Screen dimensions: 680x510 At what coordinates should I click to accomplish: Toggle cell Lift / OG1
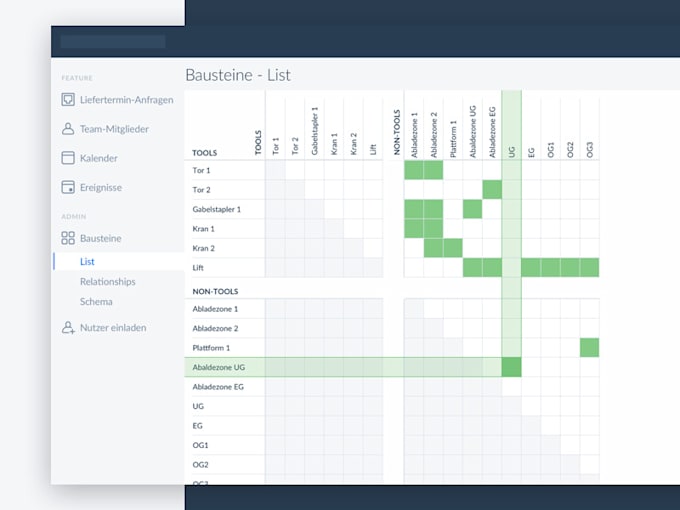pos(551,268)
